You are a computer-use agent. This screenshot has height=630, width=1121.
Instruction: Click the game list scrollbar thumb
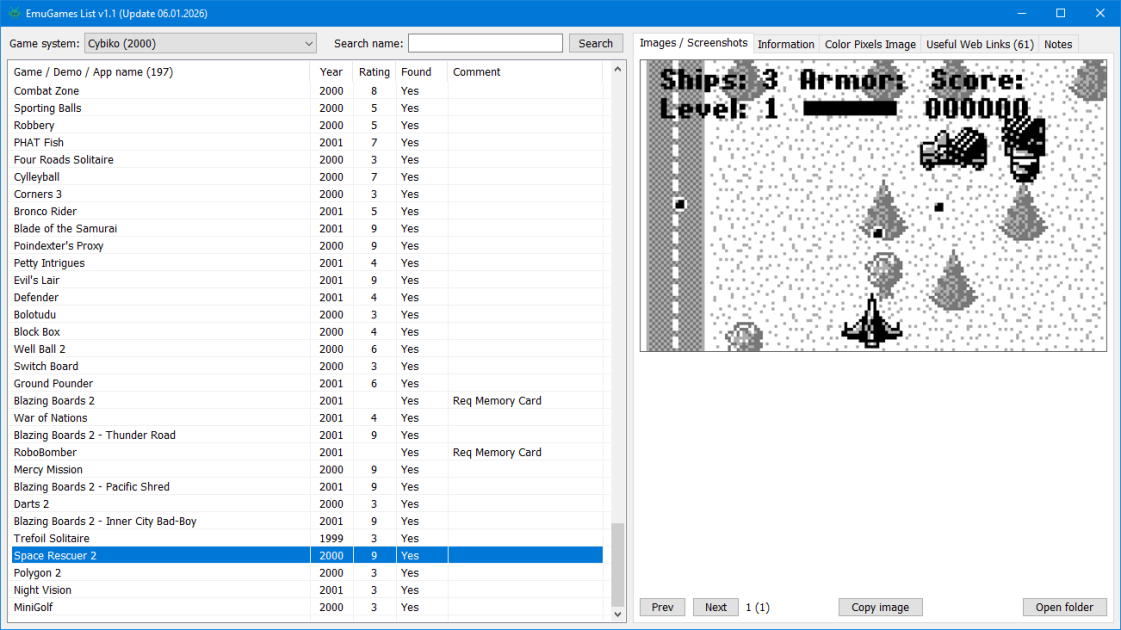coord(618,564)
